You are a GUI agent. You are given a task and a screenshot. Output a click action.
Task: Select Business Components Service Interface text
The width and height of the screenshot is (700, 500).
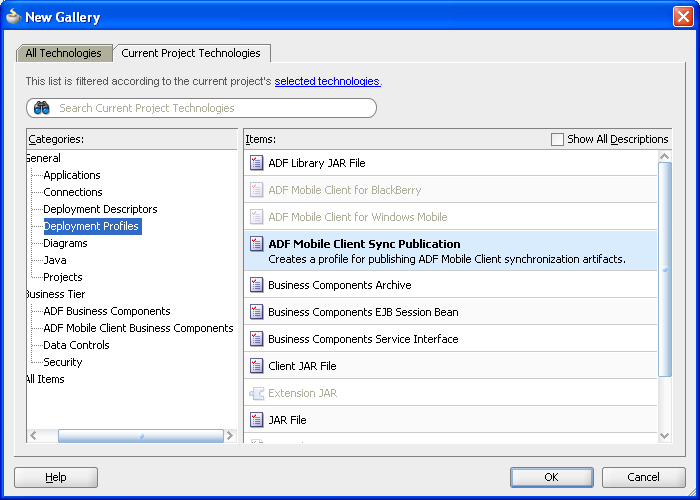coord(363,339)
